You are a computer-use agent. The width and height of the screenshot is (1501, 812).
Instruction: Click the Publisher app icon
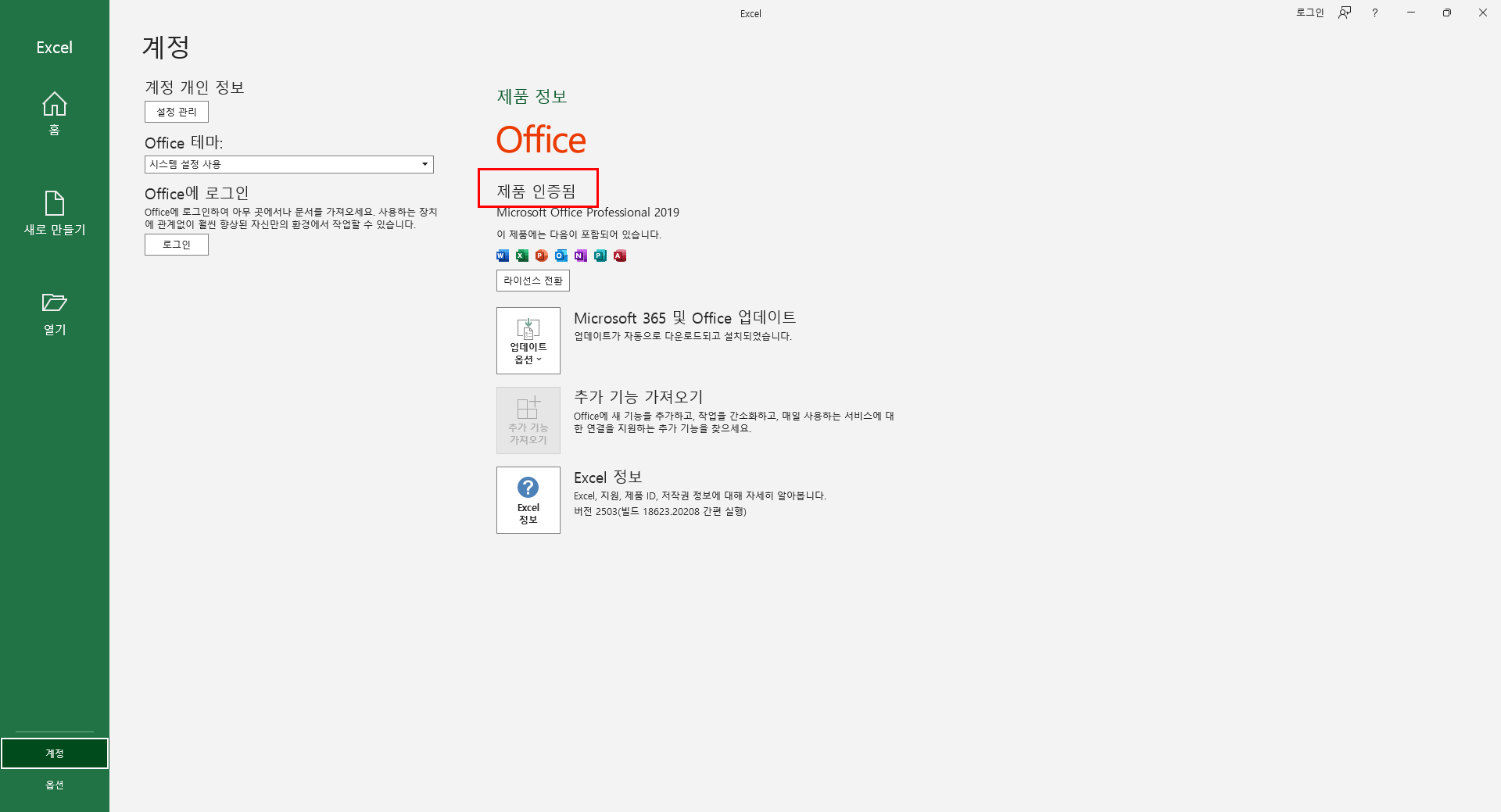(x=600, y=256)
